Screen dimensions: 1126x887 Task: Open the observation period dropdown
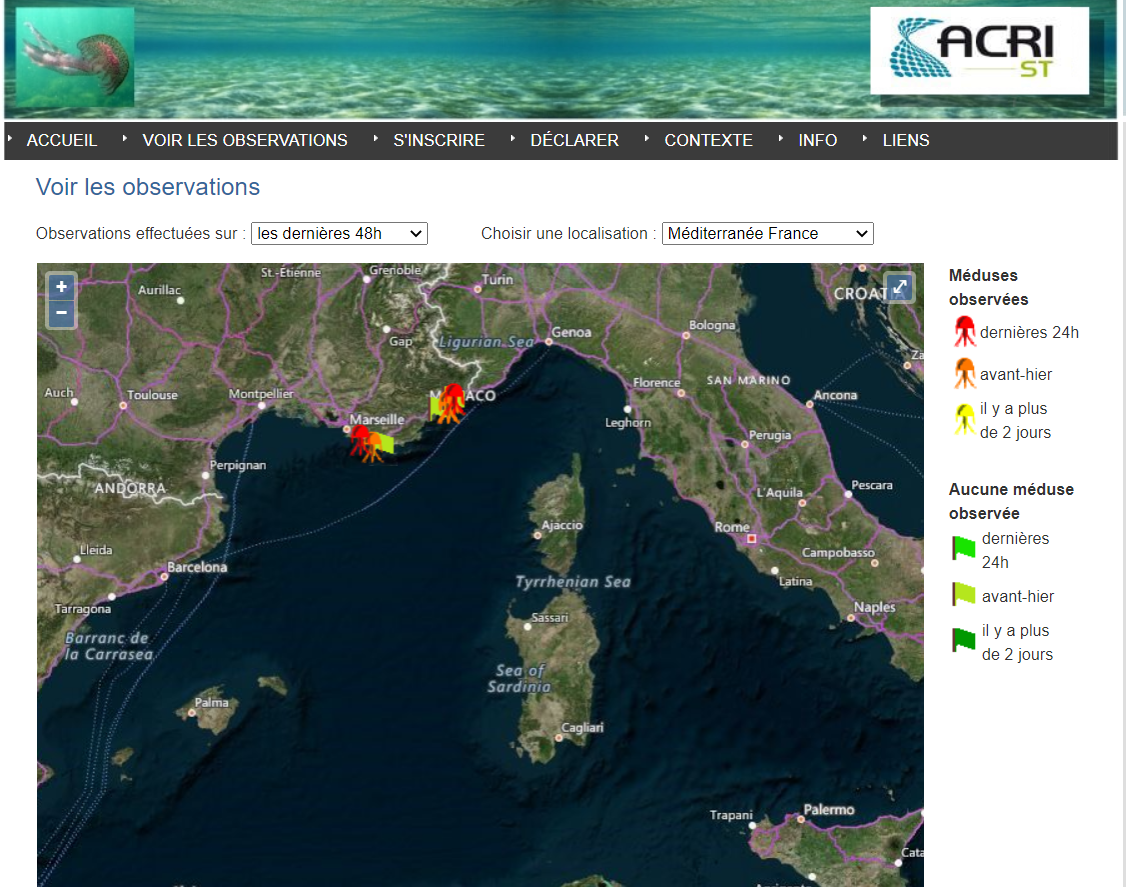point(339,233)
